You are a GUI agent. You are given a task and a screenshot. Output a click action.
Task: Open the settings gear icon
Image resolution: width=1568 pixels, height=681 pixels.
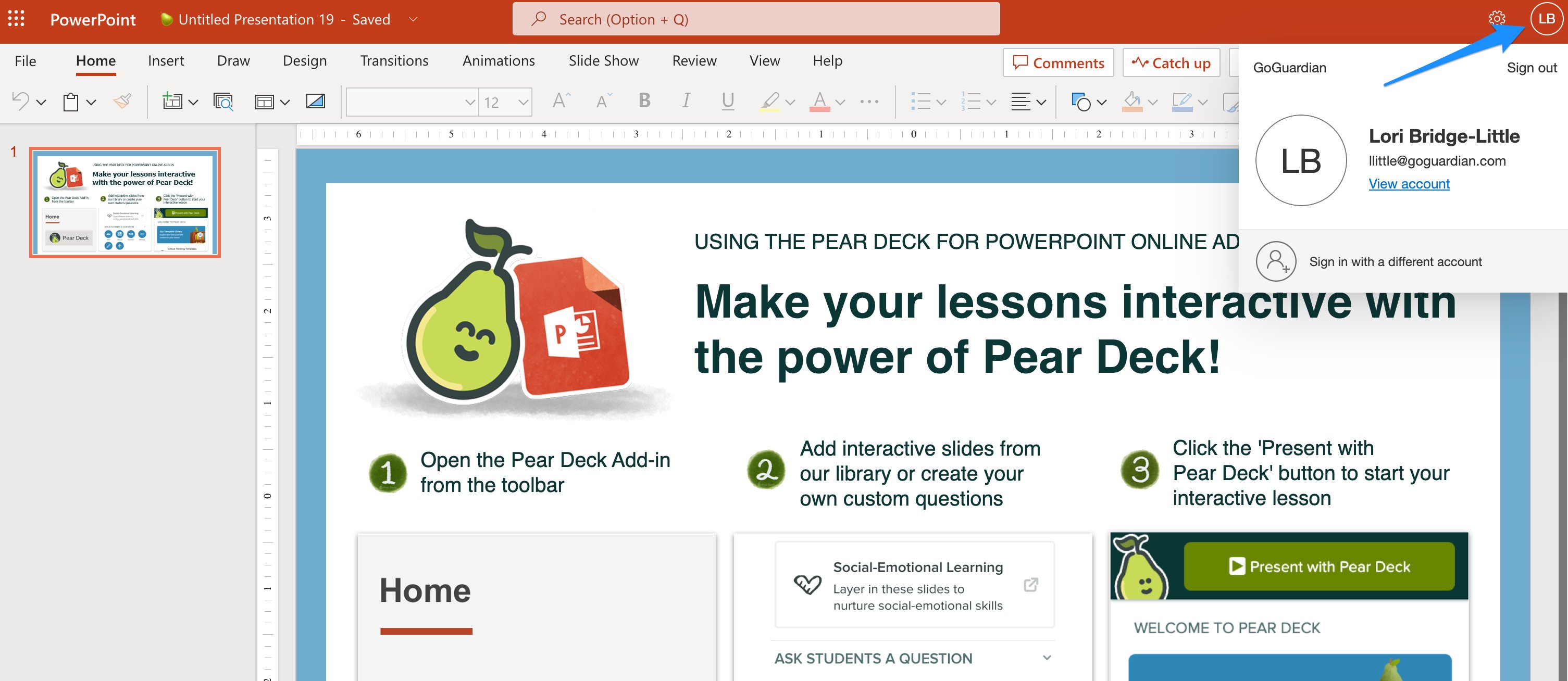pos(1497,19)
